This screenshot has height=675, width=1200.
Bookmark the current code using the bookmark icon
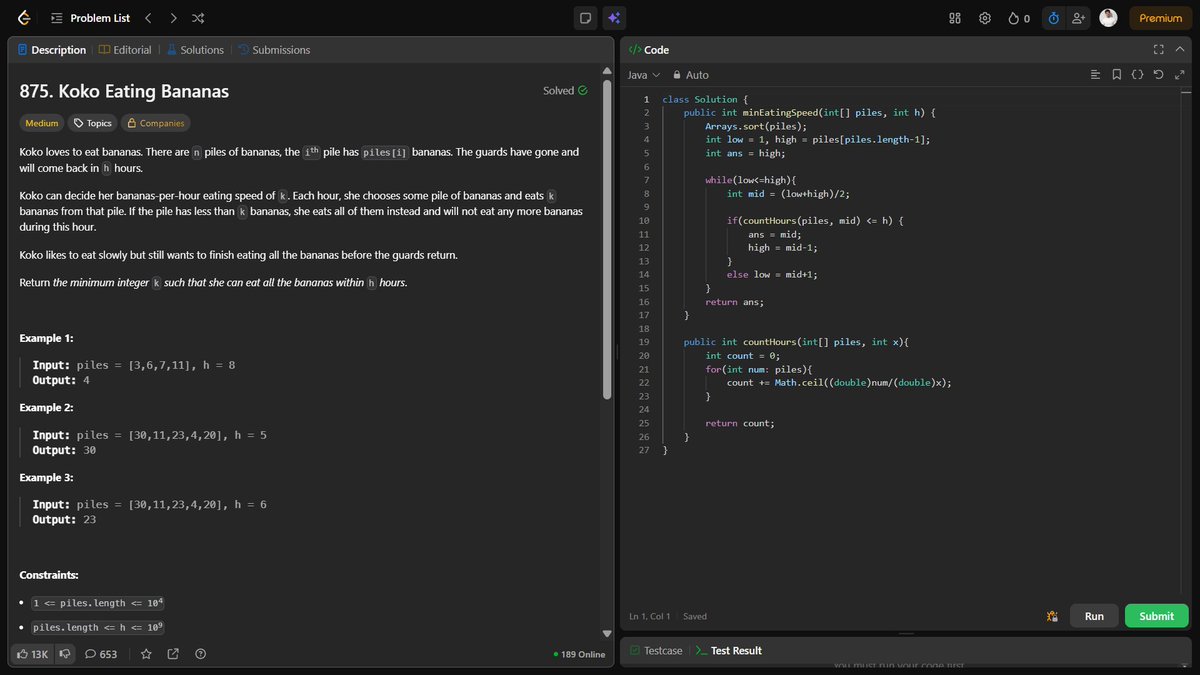1116,74
